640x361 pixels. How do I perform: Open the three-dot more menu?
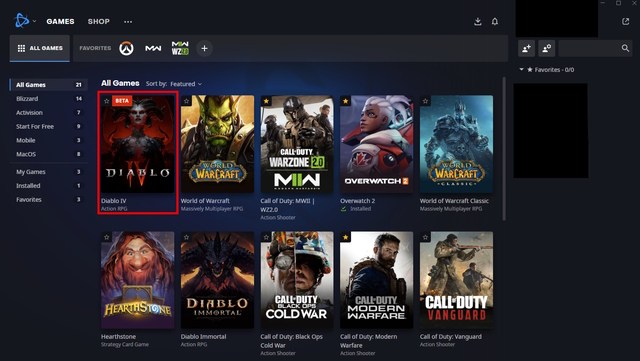click(128, 22)
